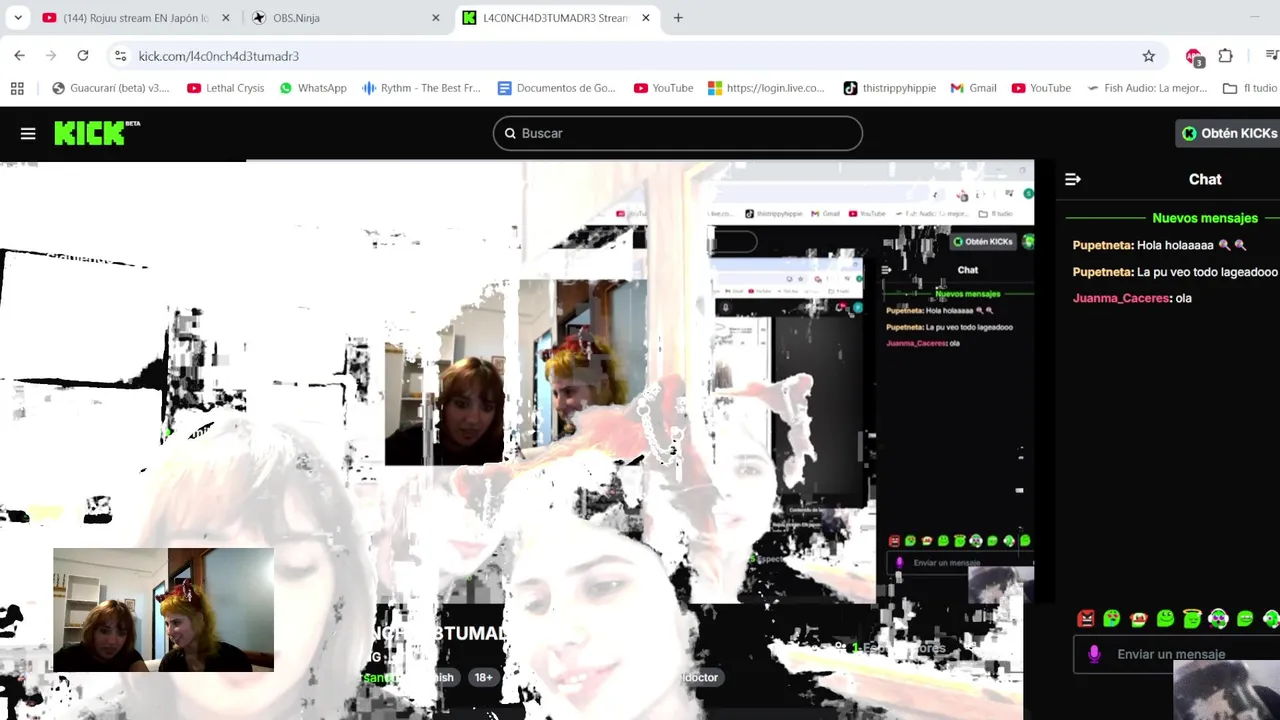Click the small webcam overlay thumbnail
This screenshot has height=720, width=1280.
coord(163,609)
